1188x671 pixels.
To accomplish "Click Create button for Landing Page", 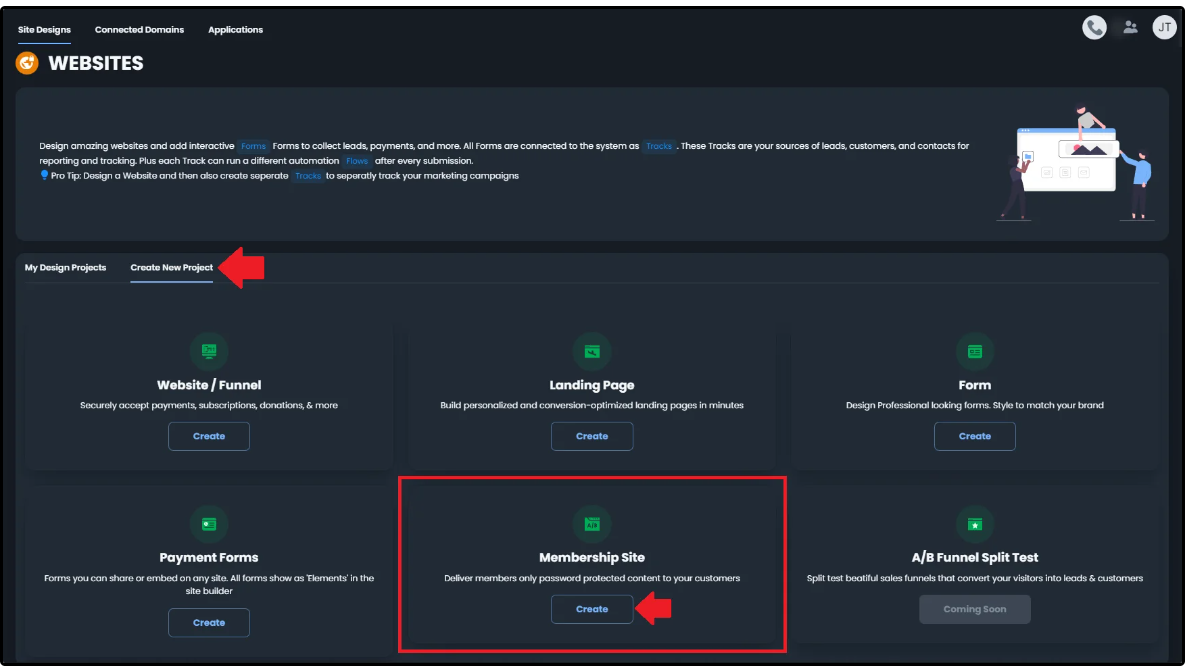I will (592, 436).
